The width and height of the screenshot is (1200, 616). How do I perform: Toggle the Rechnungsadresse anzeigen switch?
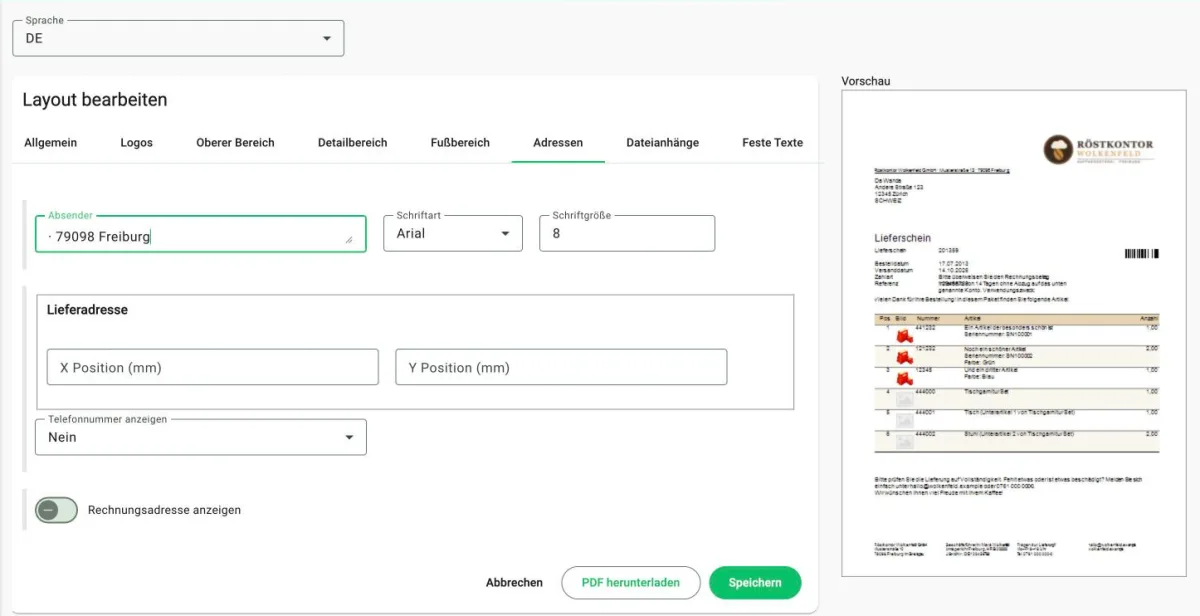coord(56,510)
